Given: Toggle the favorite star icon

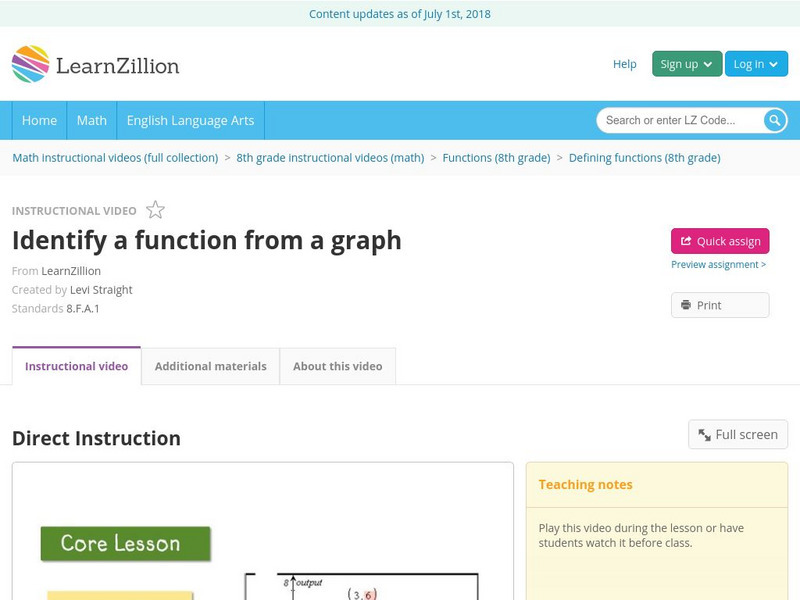Looking at the screenshot, I should [x=155, y=210].
